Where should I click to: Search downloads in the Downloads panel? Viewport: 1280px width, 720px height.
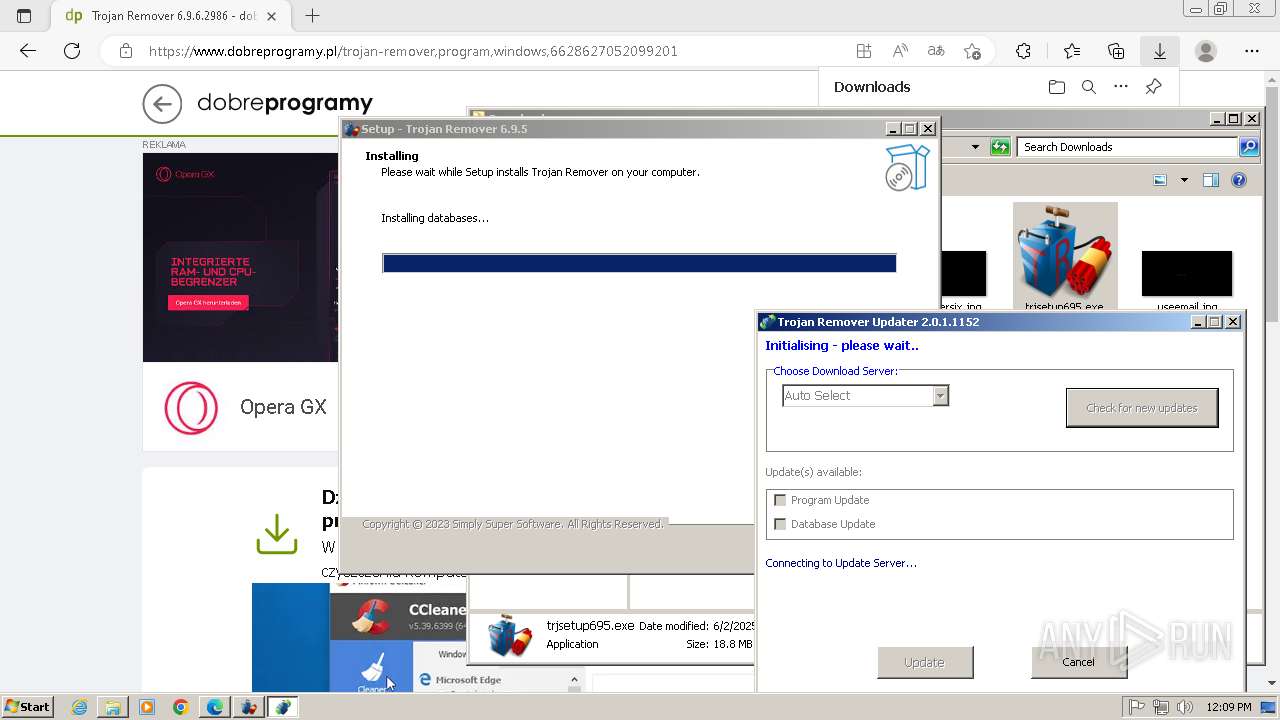[1089, 87]
